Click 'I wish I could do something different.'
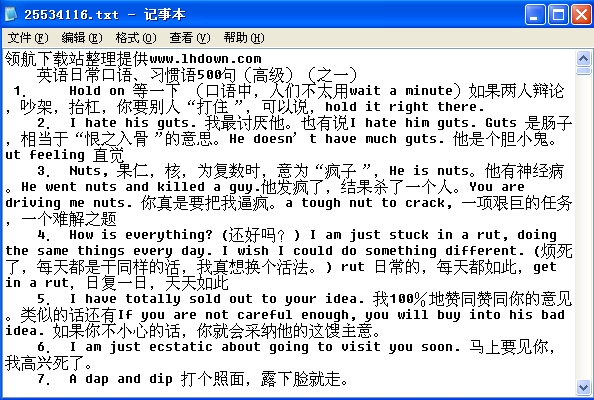The height and width of the screenshot is (400, 594). click(373, 251)
